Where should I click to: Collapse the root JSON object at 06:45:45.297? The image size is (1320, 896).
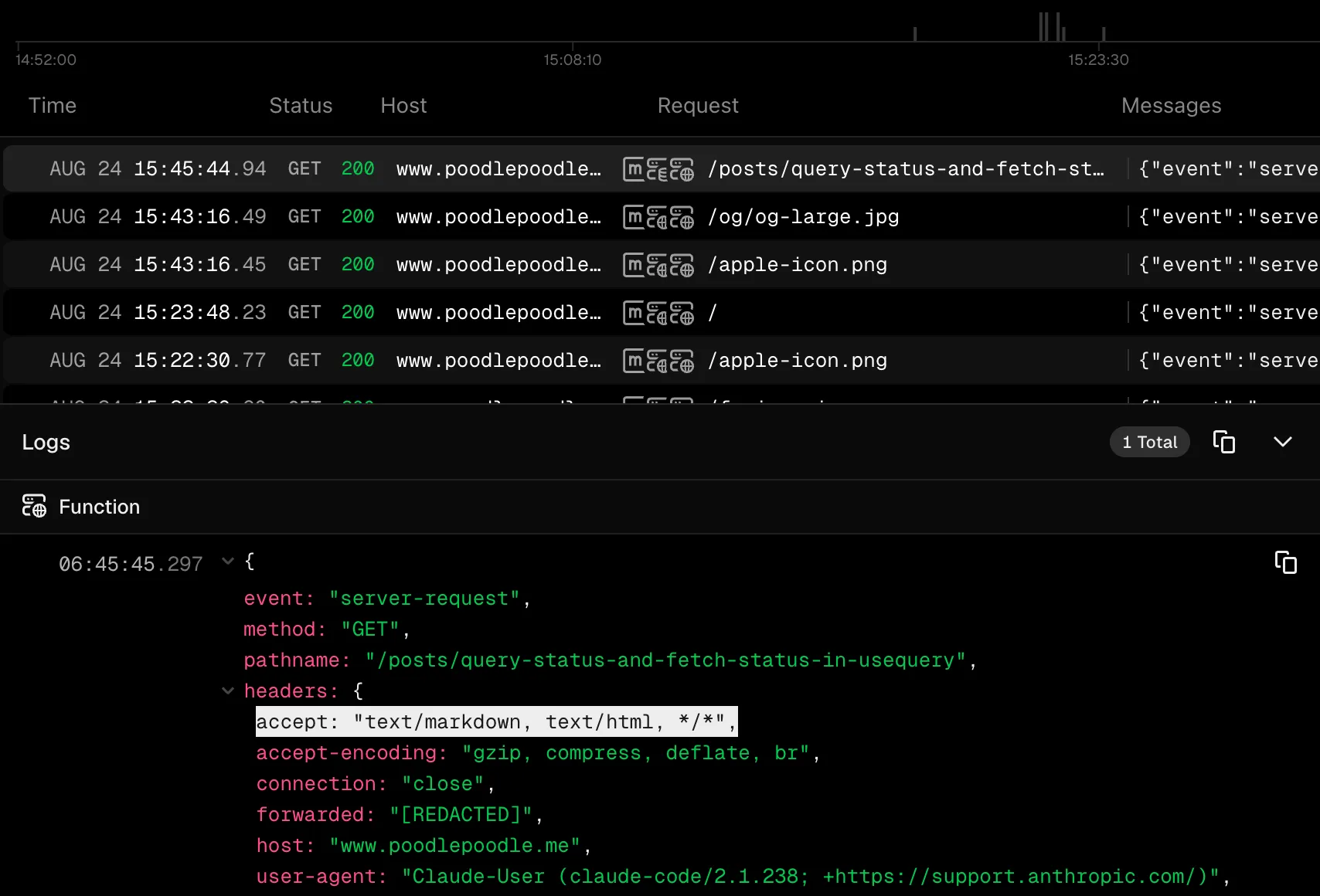click(228, 562)
